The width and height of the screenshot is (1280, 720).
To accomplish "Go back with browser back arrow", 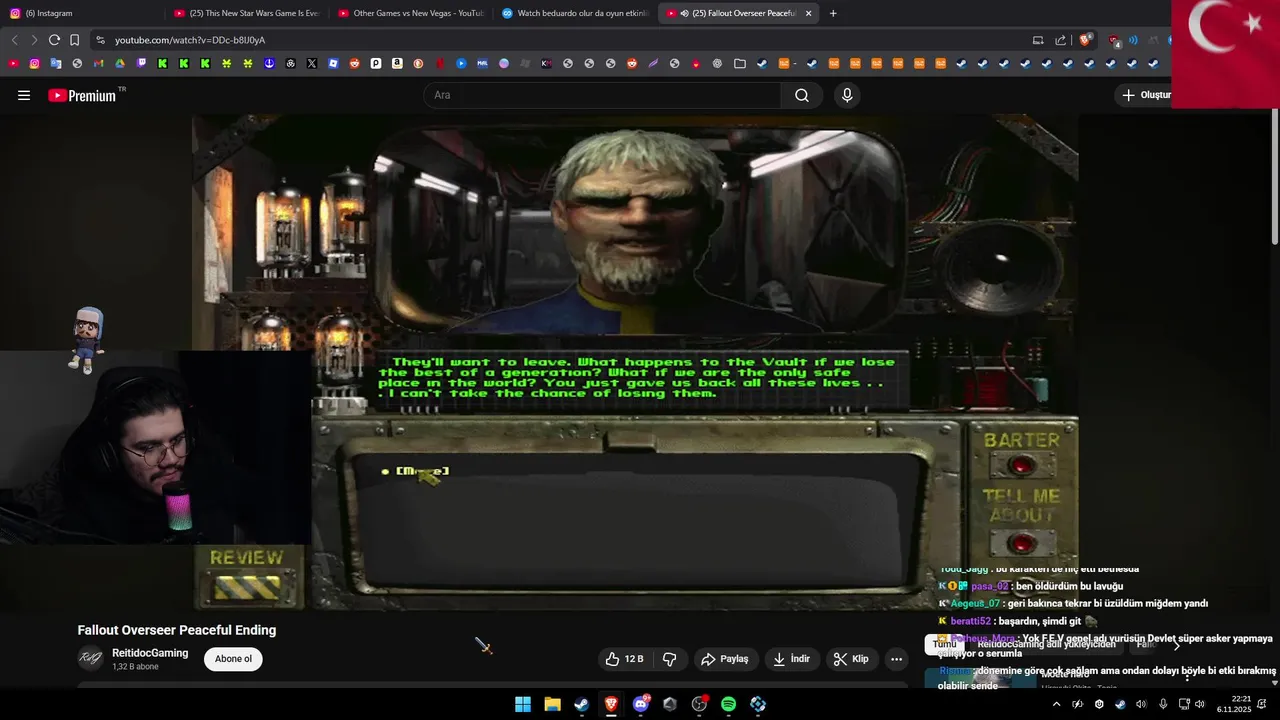I will [x=14, y=40].
